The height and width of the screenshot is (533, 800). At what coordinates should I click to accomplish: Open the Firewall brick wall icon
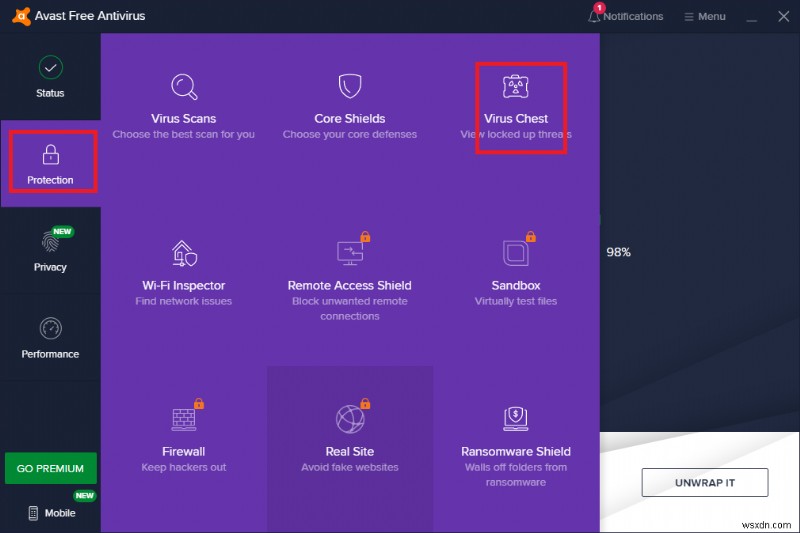click(184, 420)
